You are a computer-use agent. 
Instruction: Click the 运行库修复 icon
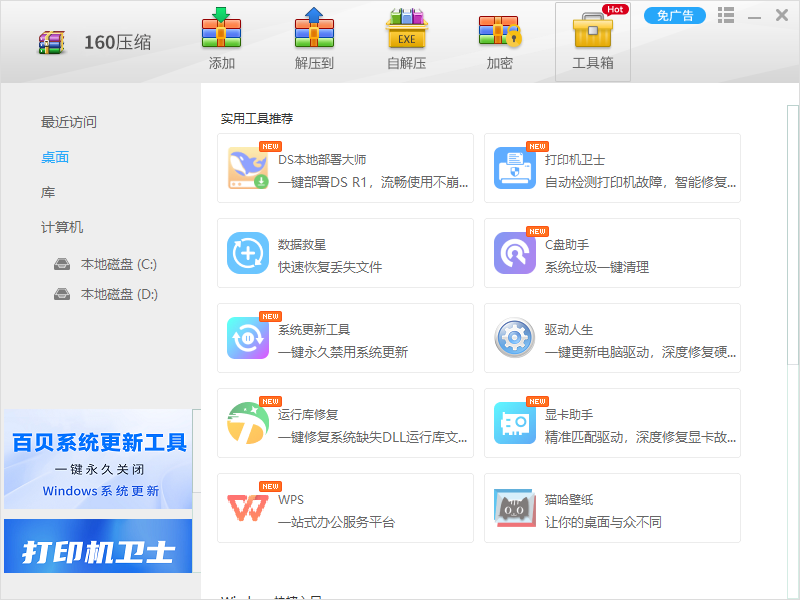[248, 423]
